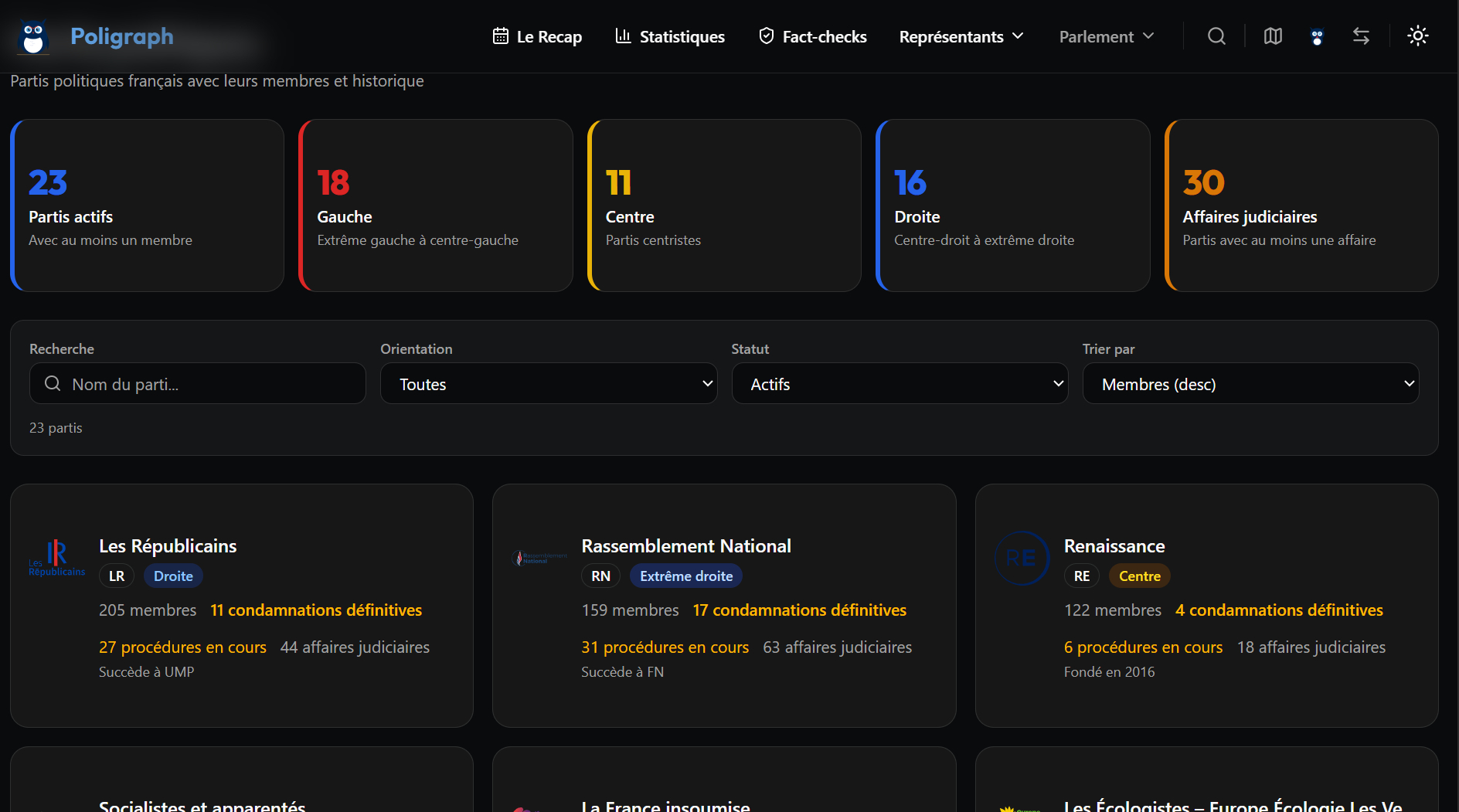Expand the Parlement menu
Image resolution: width=1459 pixels, height=812 pixels.
[x=1106, y=36]
